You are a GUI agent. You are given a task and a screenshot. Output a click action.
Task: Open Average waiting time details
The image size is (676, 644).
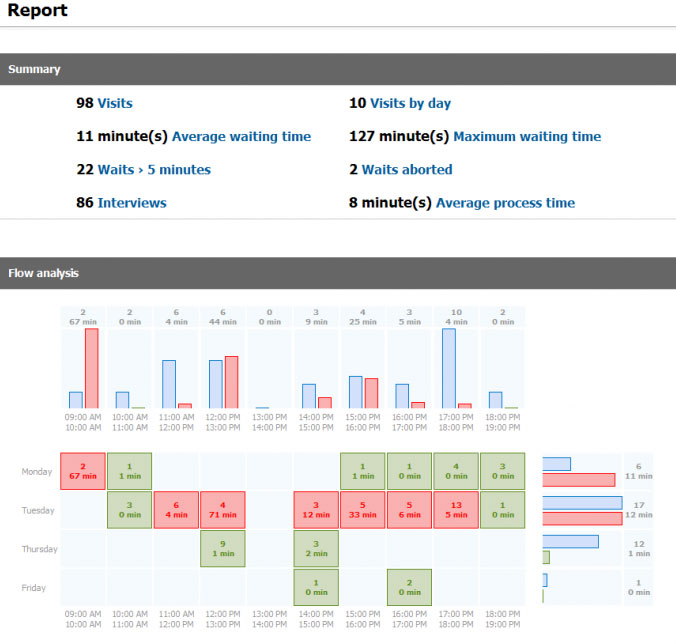click(241, 136)
